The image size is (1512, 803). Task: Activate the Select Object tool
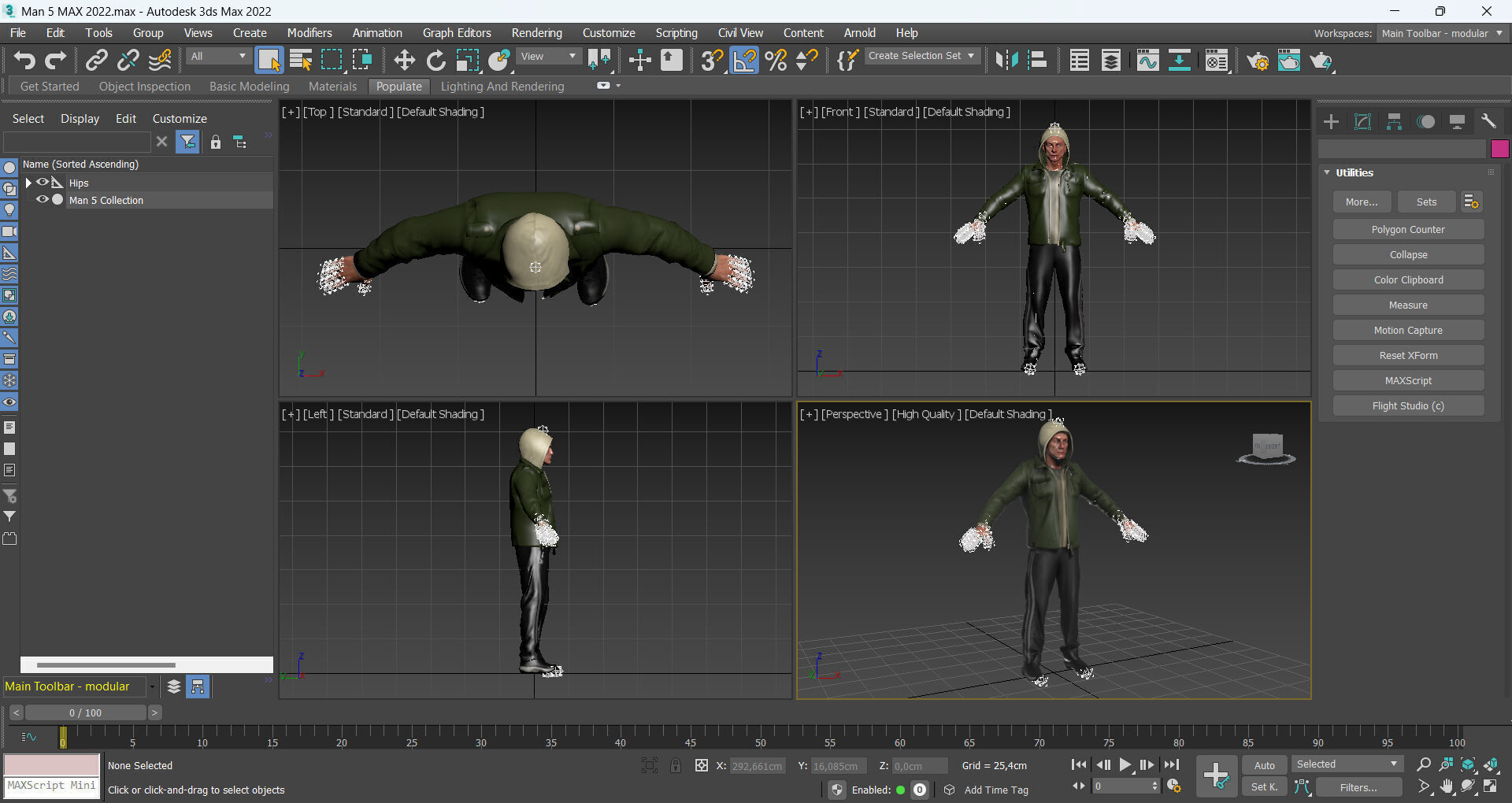pos(269,61)
